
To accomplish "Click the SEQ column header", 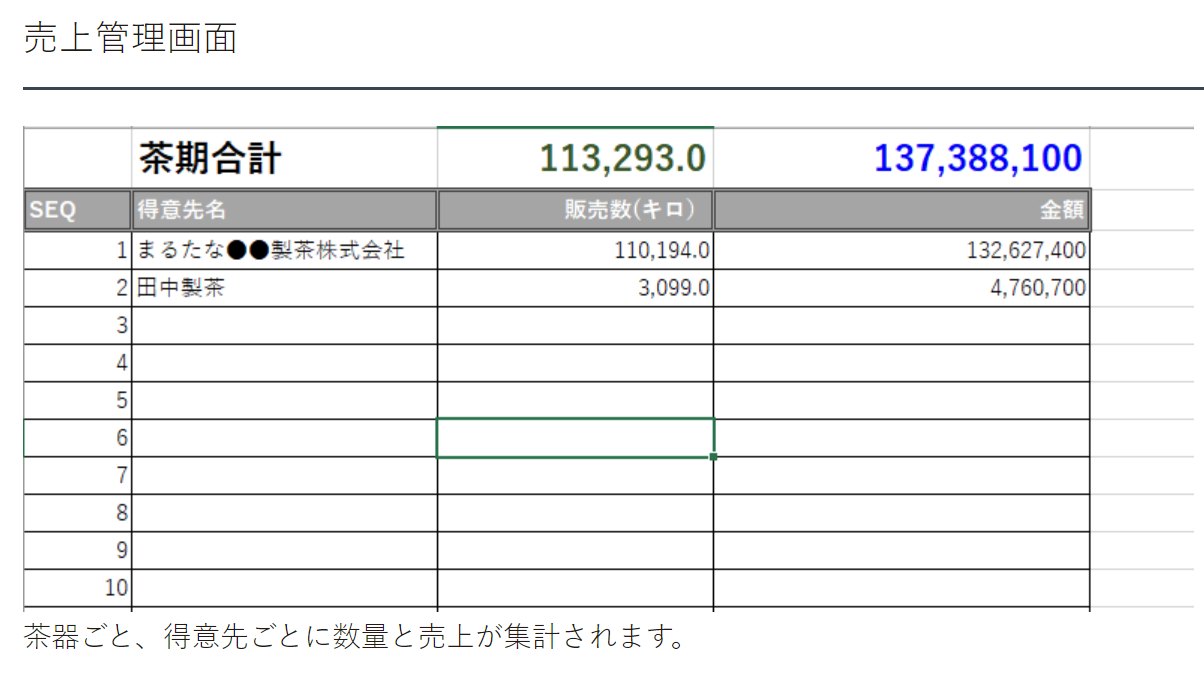I will pos(77,211).
